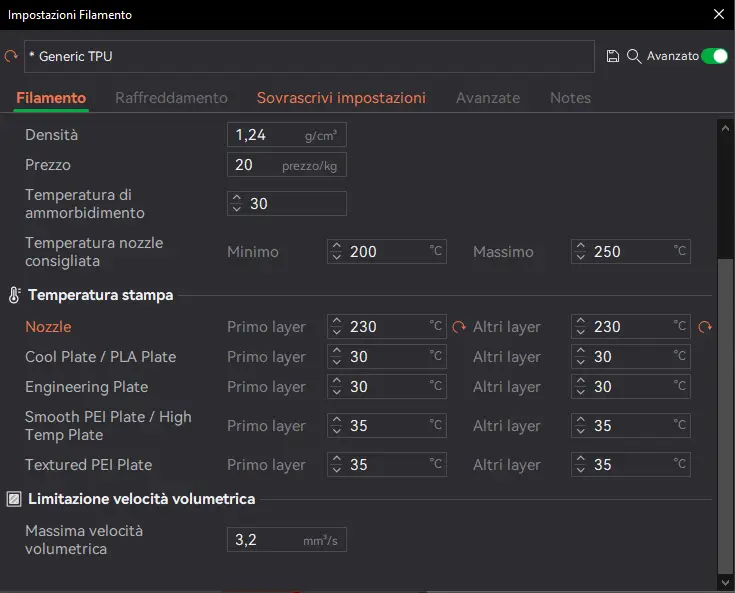Open the Sovrascrivi impostazioni tab
The image size is (735, 593).
pyautogui.click(x=341, y=98)
